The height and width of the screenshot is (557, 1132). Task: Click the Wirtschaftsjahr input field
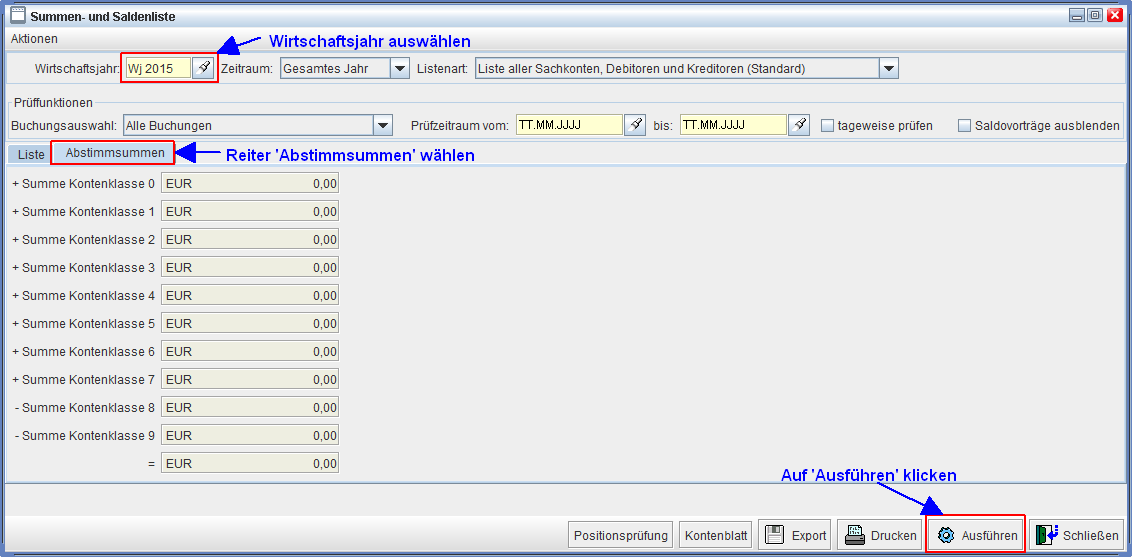[x=157, y=68]
